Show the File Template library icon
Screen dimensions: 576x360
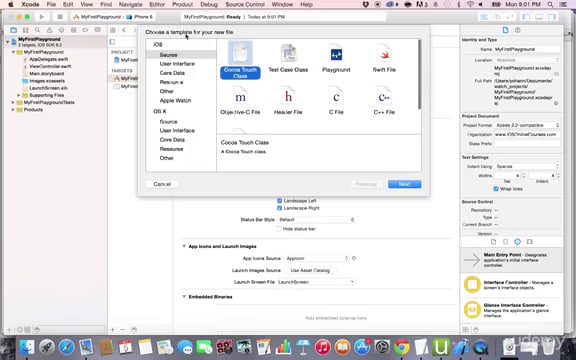pyautogui.click(x=493, y=242)
